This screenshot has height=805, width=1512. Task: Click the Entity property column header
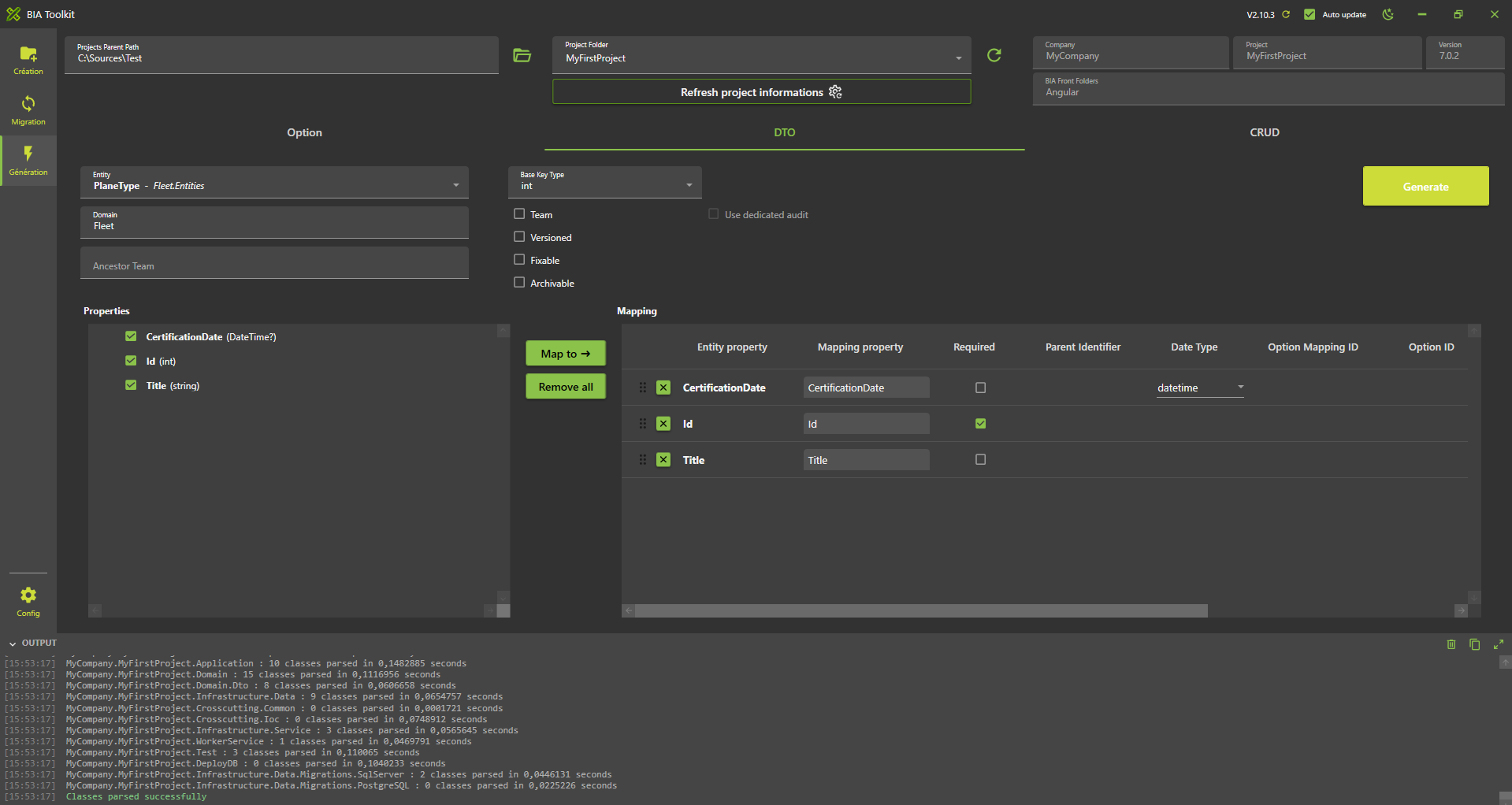coord(732,347)
